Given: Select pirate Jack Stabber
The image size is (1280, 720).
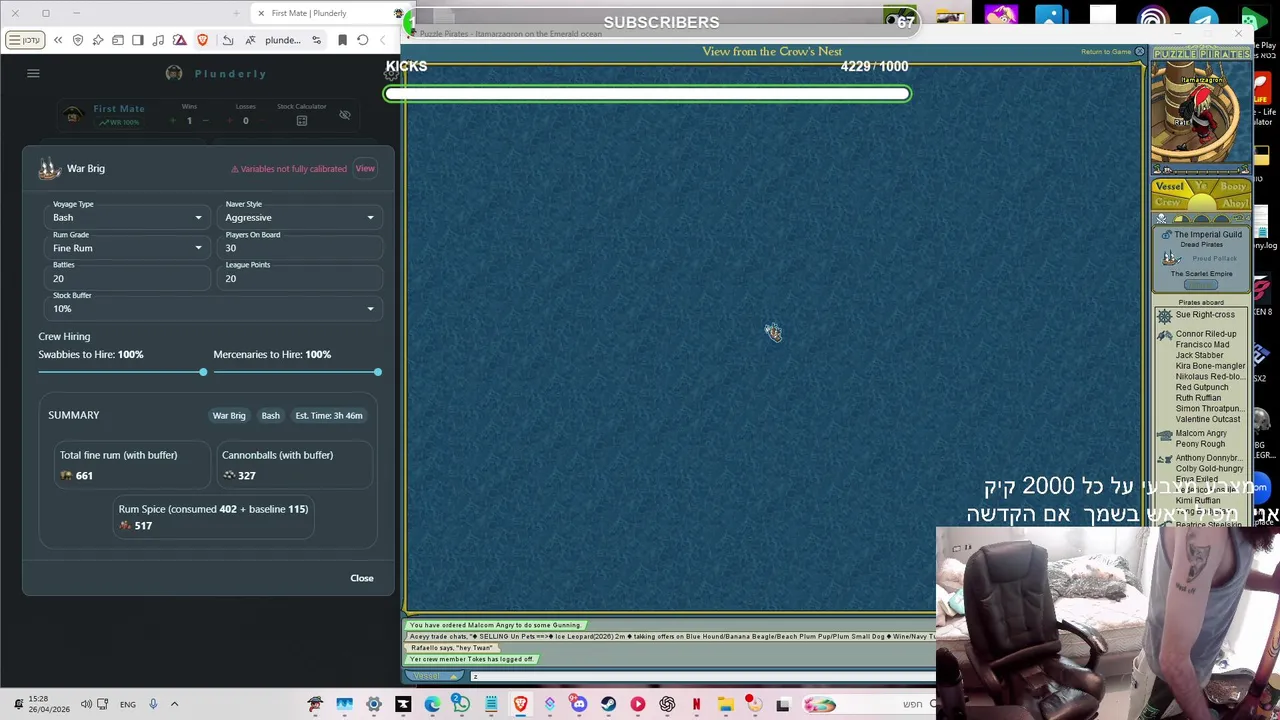Looking at the screenshot, I should point(1199,355).
